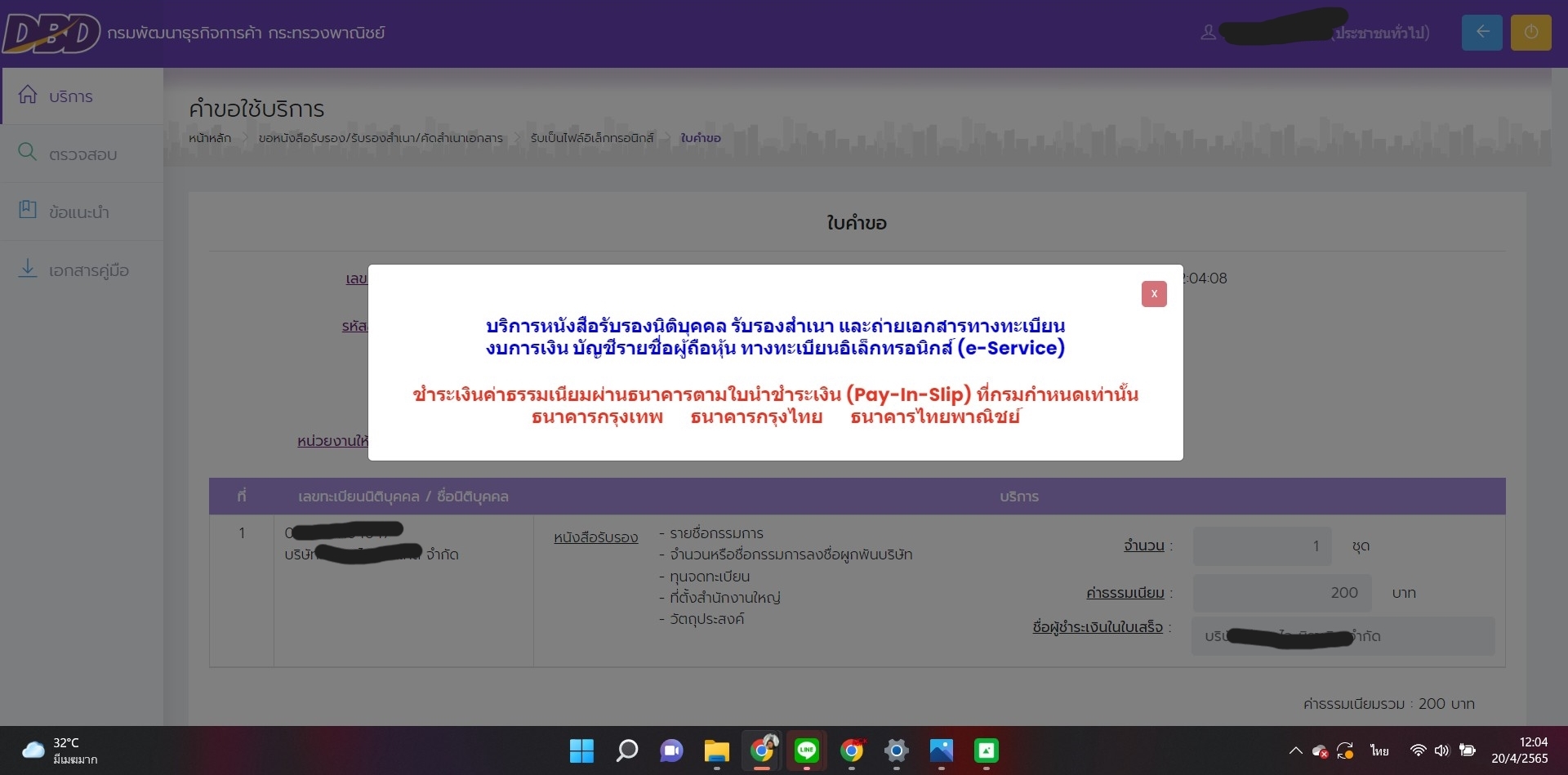1568x775 pixels.
Task: Open the ข้อแนะนำ sidebar menu
Action: click(82, 212)
